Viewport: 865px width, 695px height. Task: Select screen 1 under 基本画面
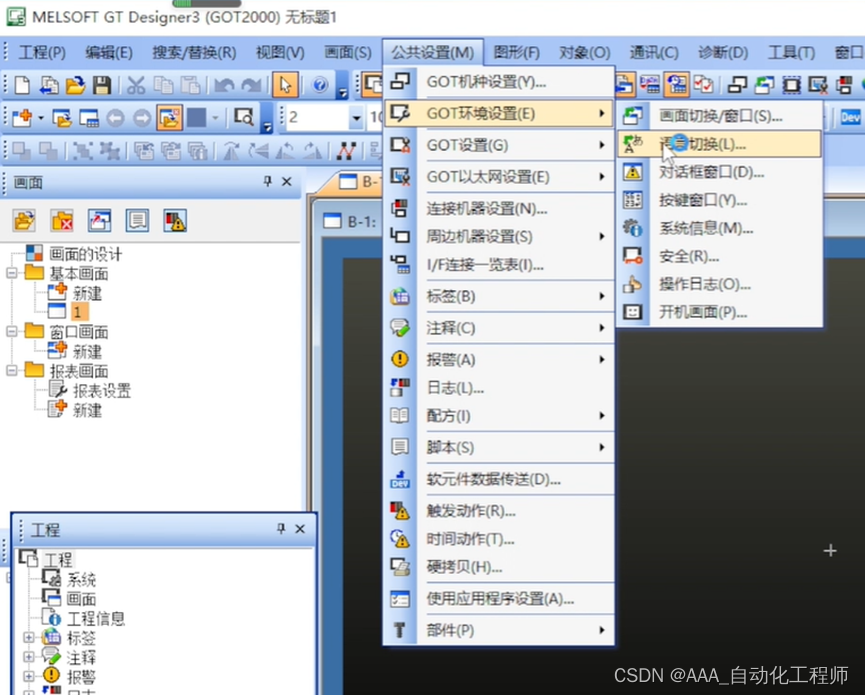point(78,312)
